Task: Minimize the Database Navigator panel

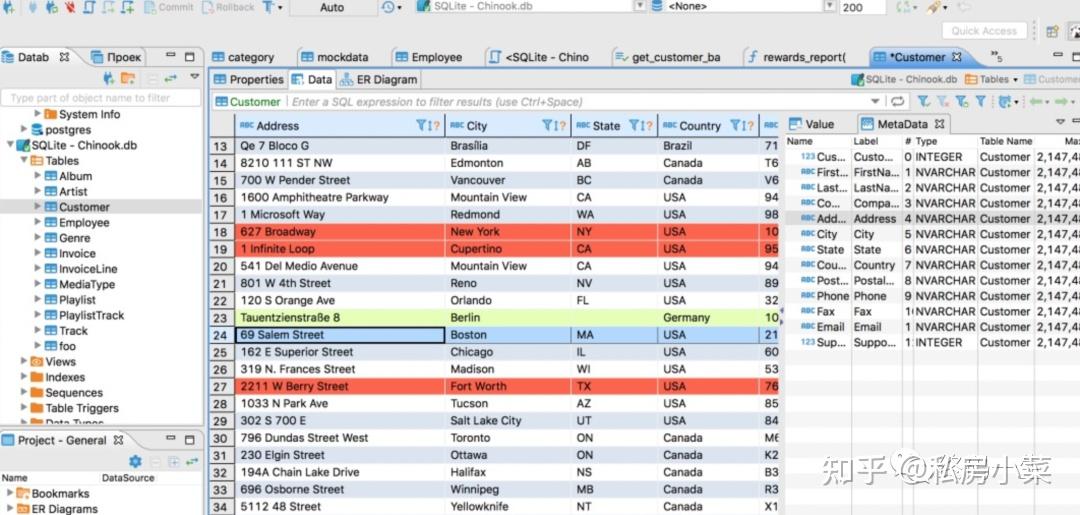Action: click(170, 56)
